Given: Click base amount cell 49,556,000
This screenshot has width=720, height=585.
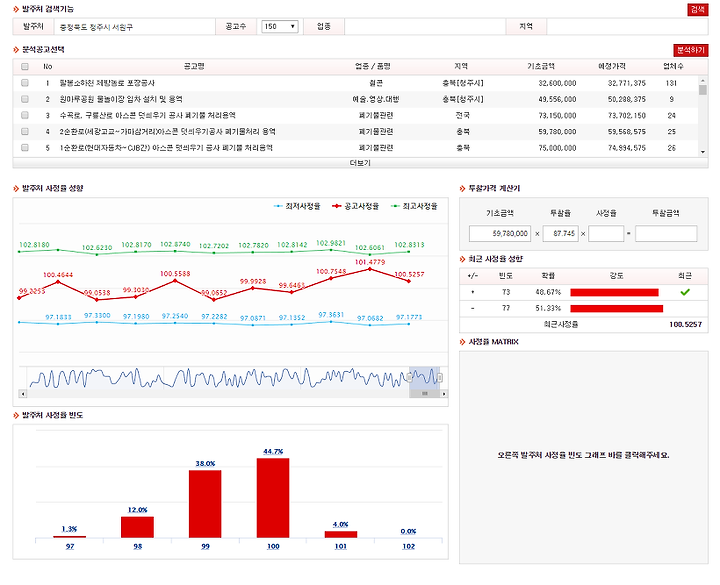Looking at the screenshot, I should (557, 99).
